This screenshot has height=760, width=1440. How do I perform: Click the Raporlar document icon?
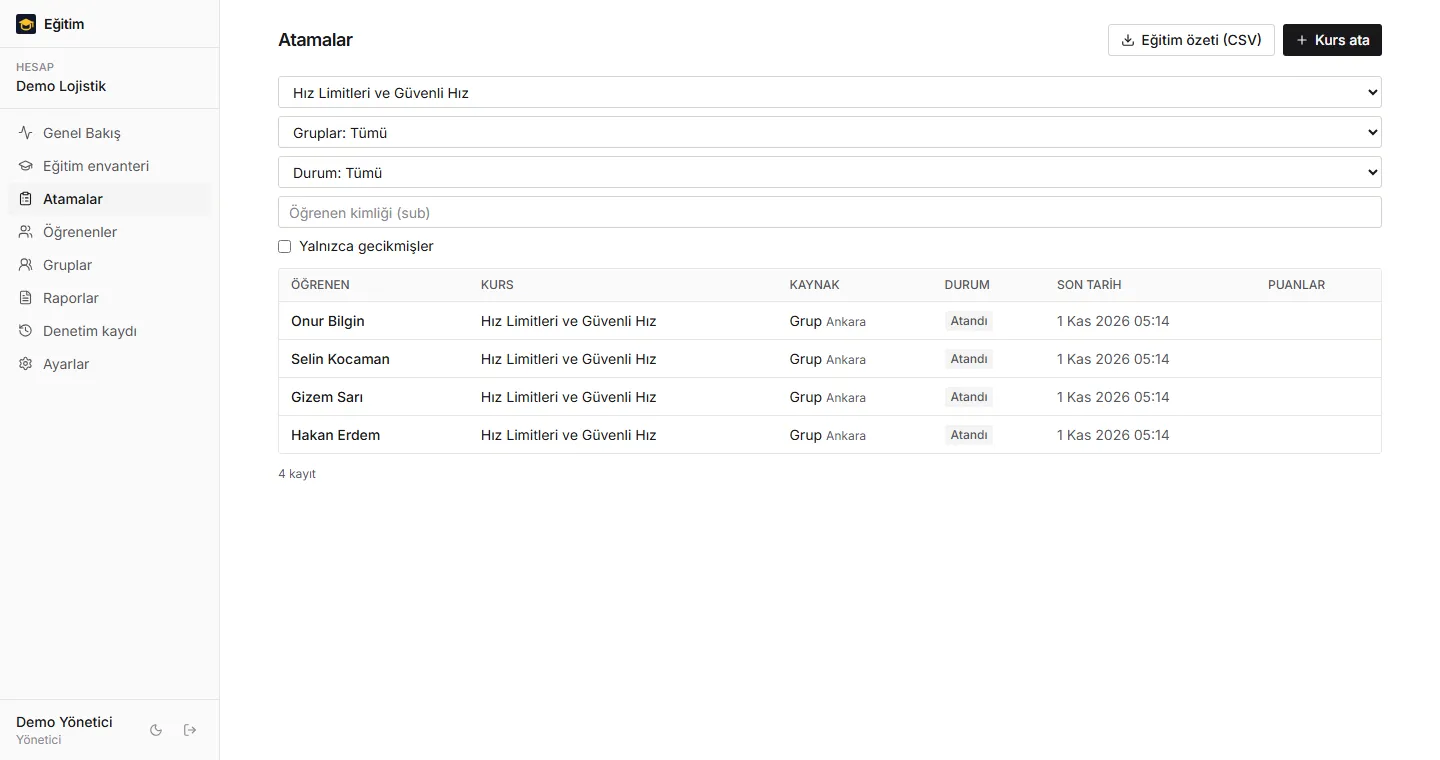click(26, 298)
